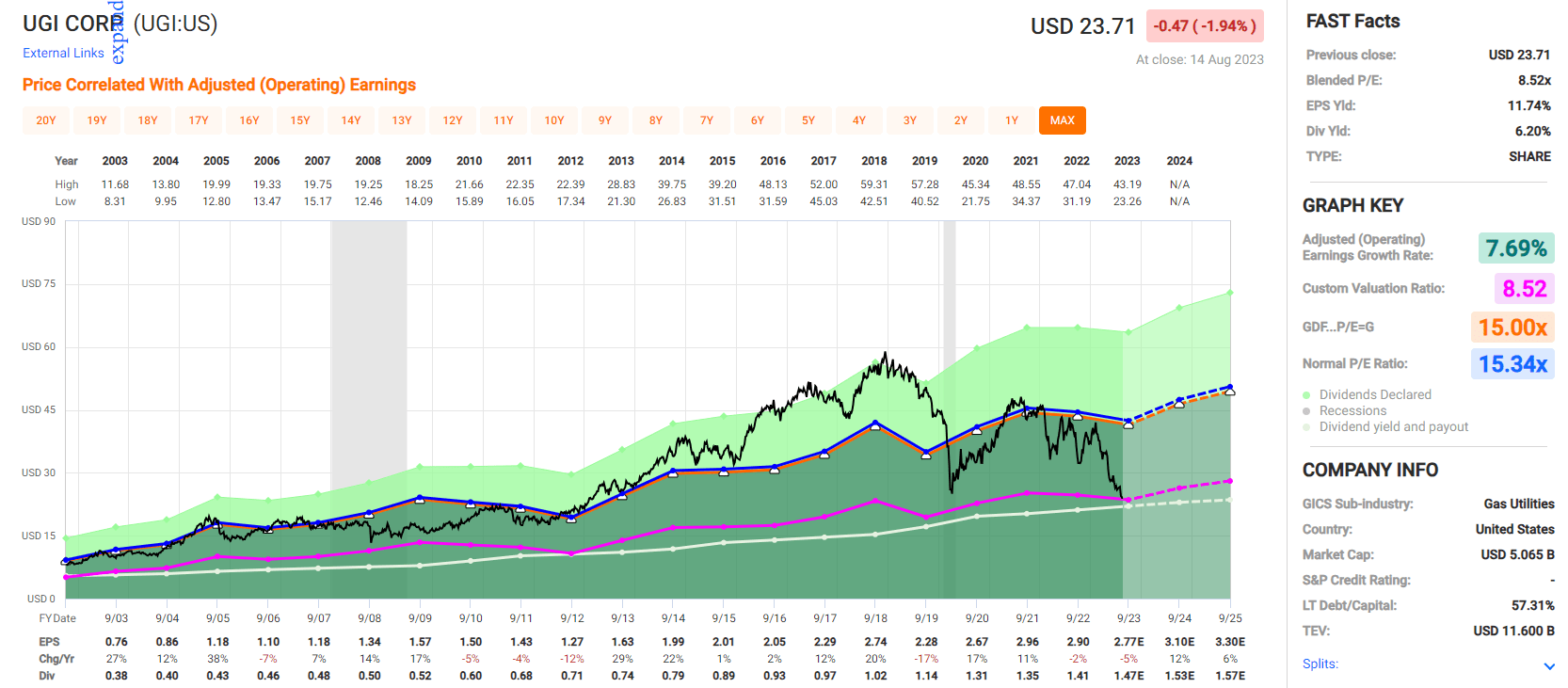Toggle Dividend yield and payout legend
Viewport: 1568px width, 688px height.
click(1393, 426)
